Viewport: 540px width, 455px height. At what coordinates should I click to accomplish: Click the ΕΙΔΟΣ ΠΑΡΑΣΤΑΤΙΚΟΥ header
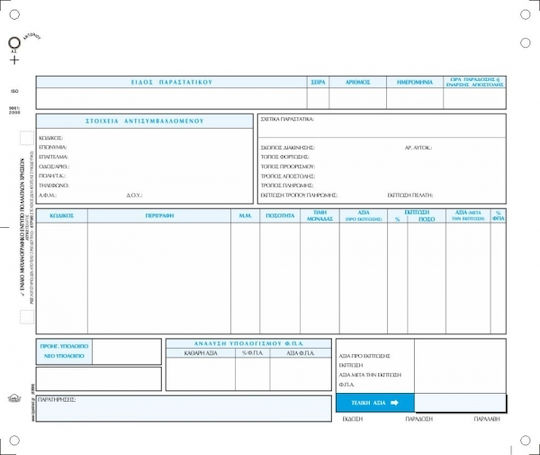pos(172,82)
